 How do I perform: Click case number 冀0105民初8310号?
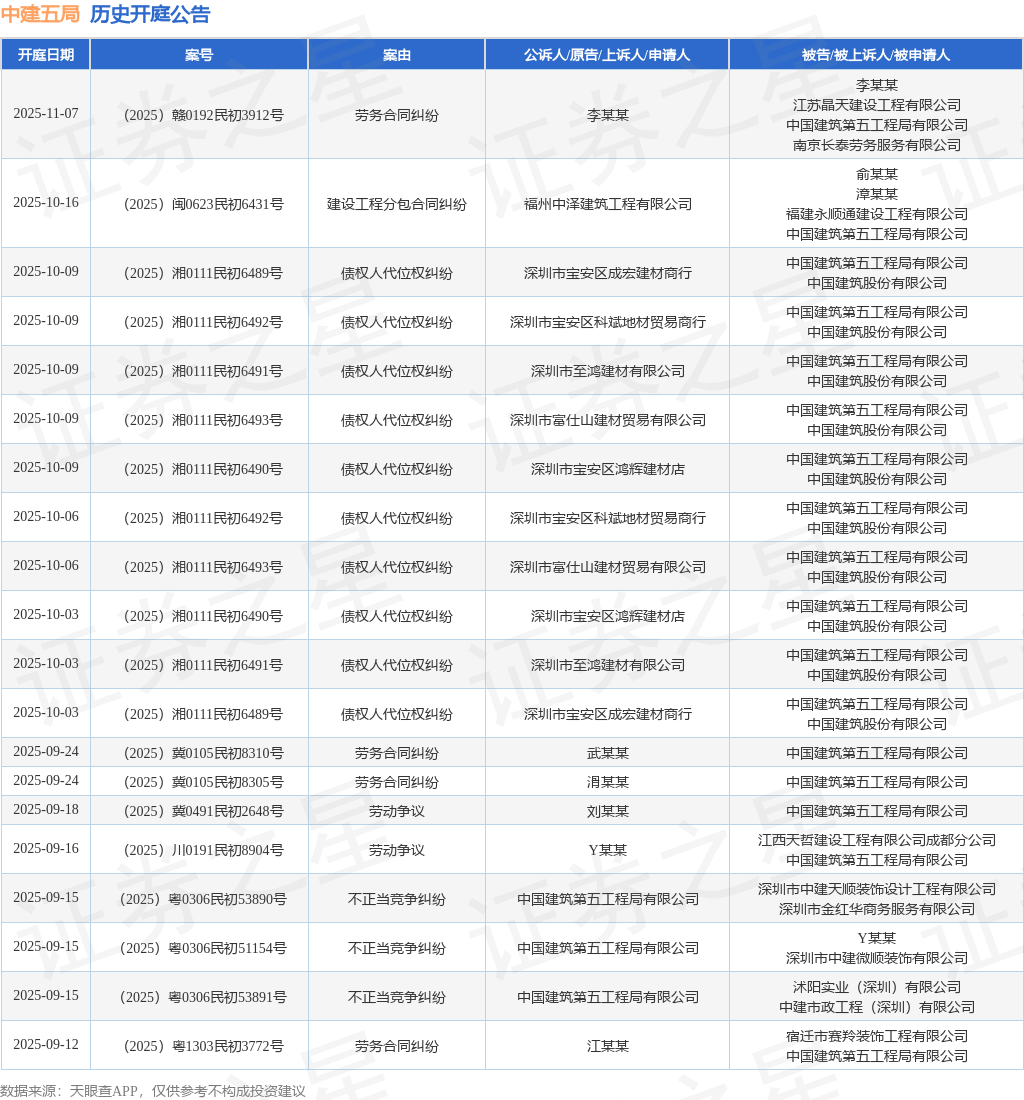pyautogui.click(x=203, y=753)
